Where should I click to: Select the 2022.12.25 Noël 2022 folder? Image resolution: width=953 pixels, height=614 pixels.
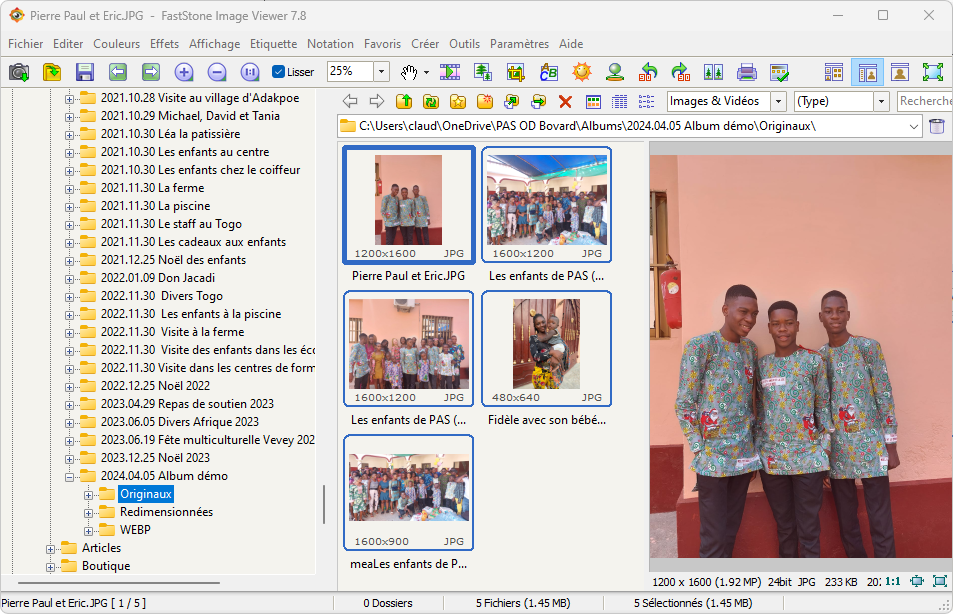pos(155,386)
